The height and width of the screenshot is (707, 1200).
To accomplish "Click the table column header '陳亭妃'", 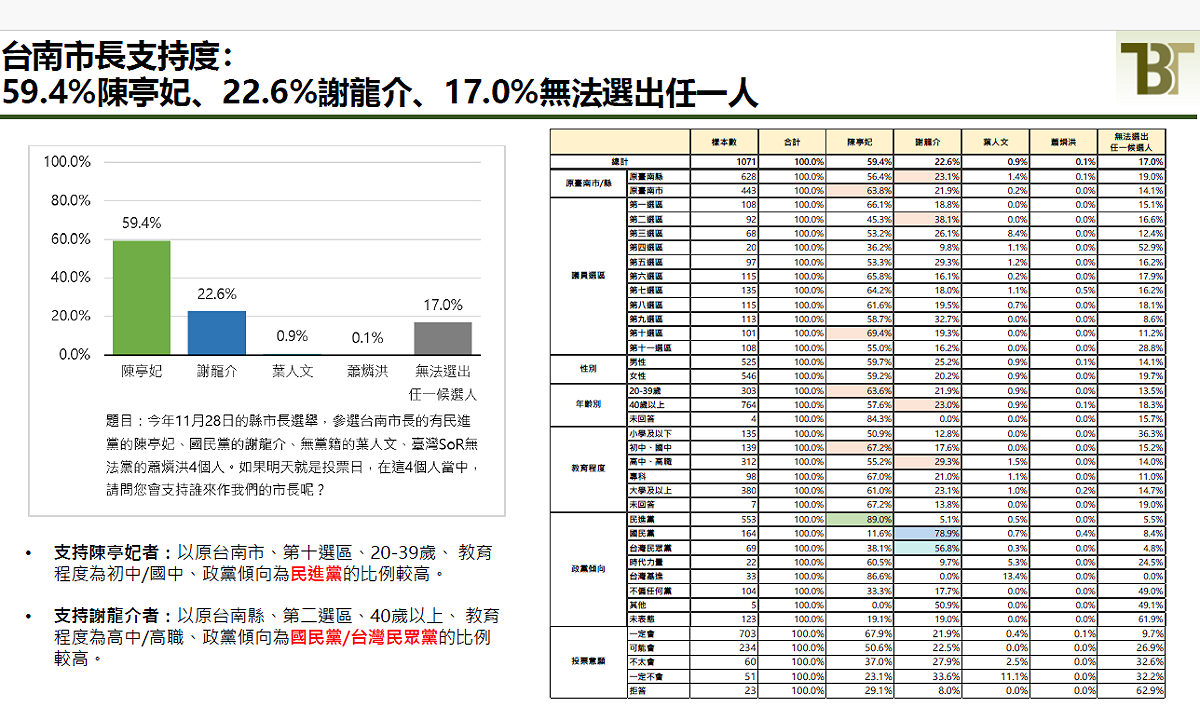I will [860, 142].
